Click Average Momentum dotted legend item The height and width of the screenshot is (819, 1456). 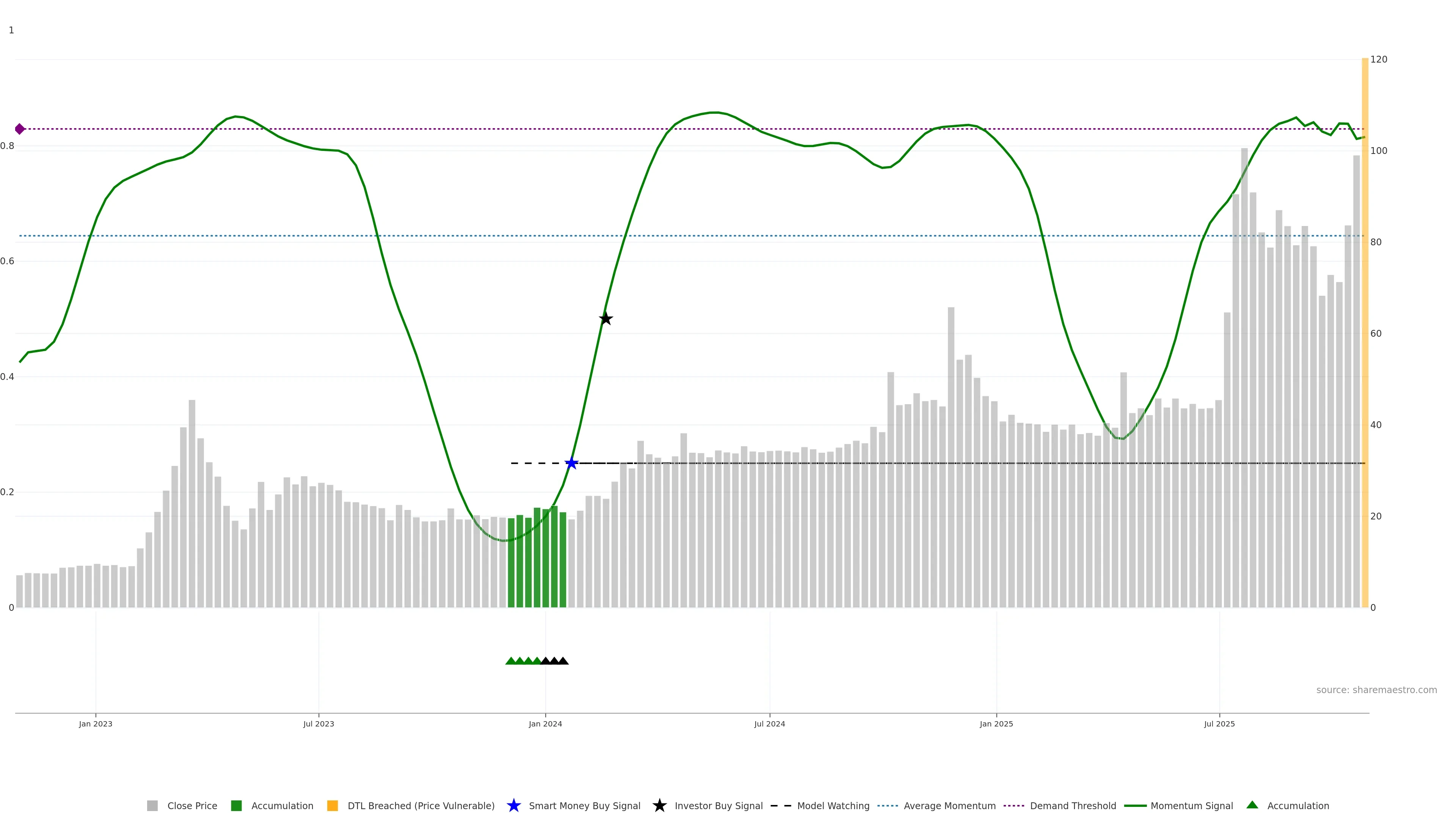(887, 805)
